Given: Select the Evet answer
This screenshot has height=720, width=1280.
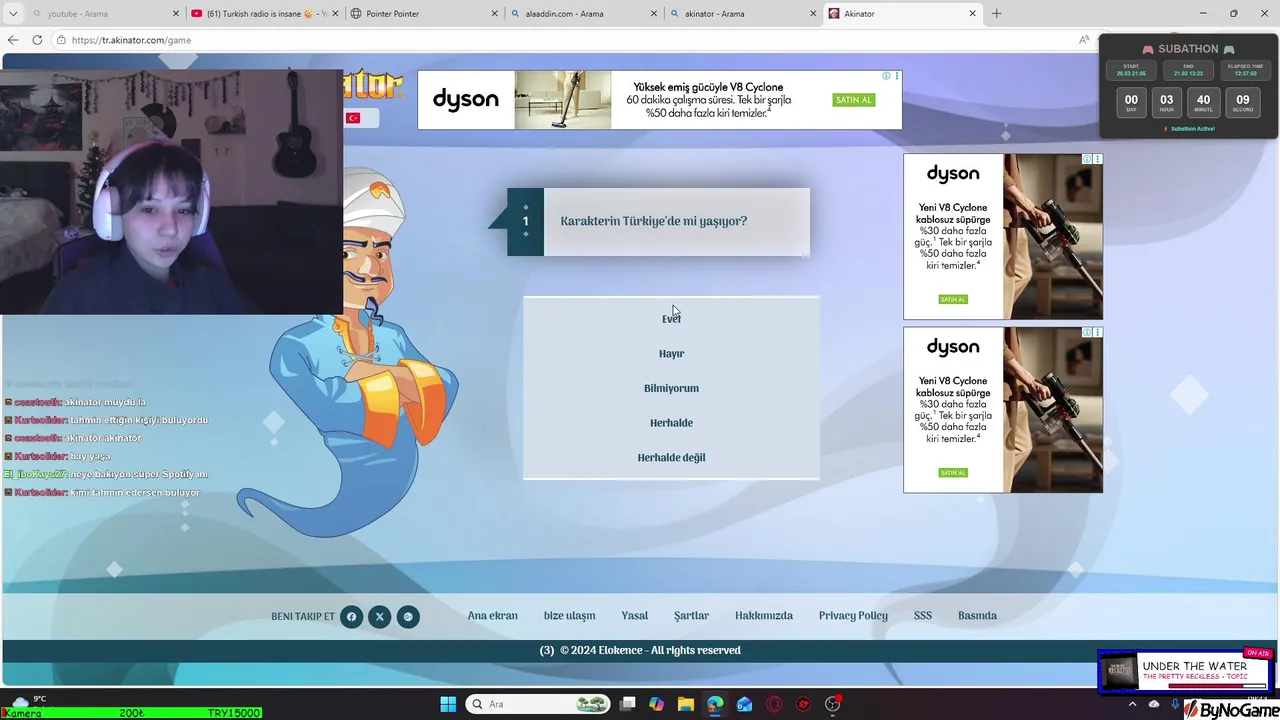Looking at the screenshot, I should point(671,319).
